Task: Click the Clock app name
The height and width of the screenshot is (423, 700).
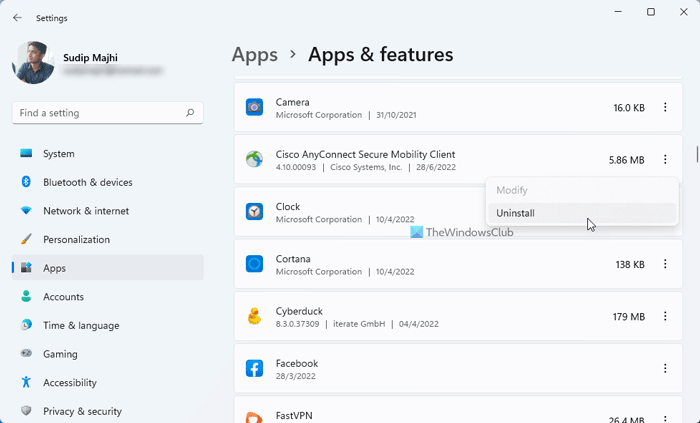Action: tap(288, 207)
